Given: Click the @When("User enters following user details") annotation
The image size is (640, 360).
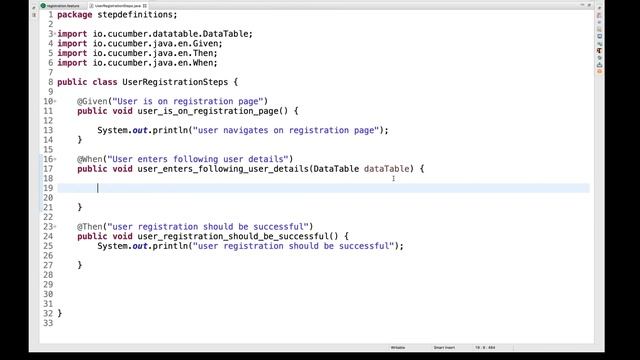Looking at the screenshot, I should 185,159.
